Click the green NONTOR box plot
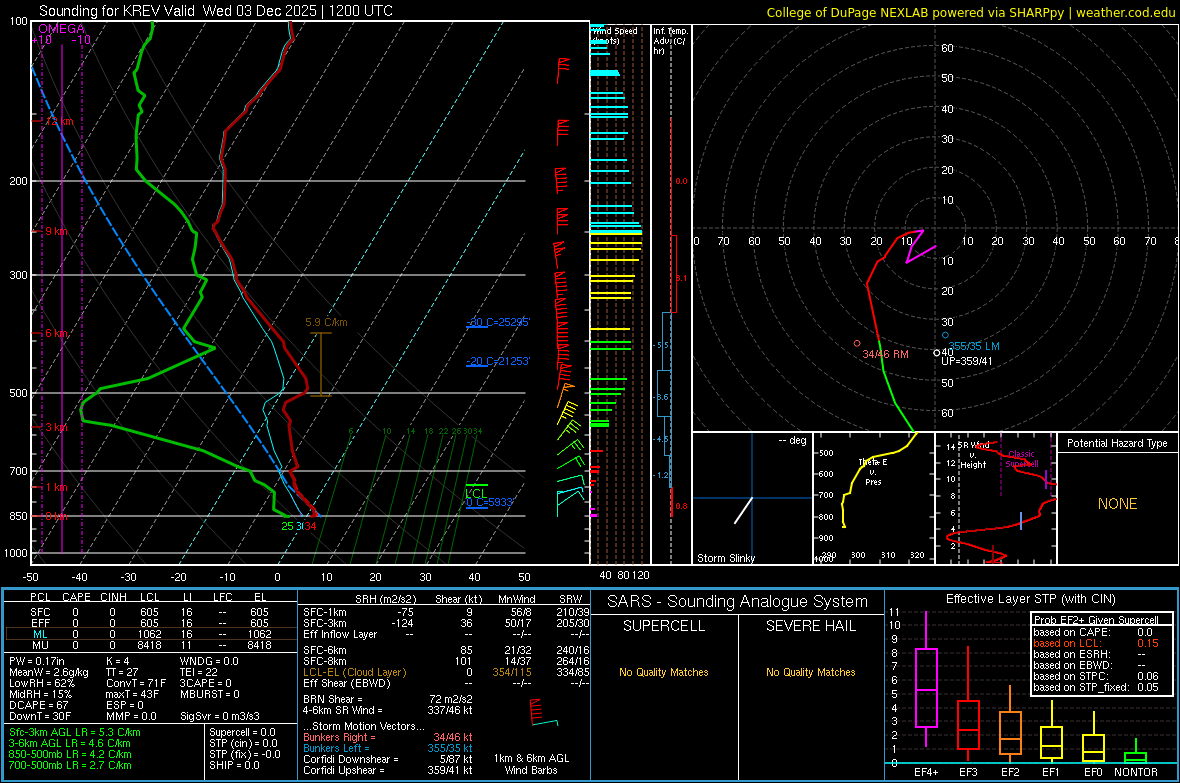 (x=1136, y=754)
